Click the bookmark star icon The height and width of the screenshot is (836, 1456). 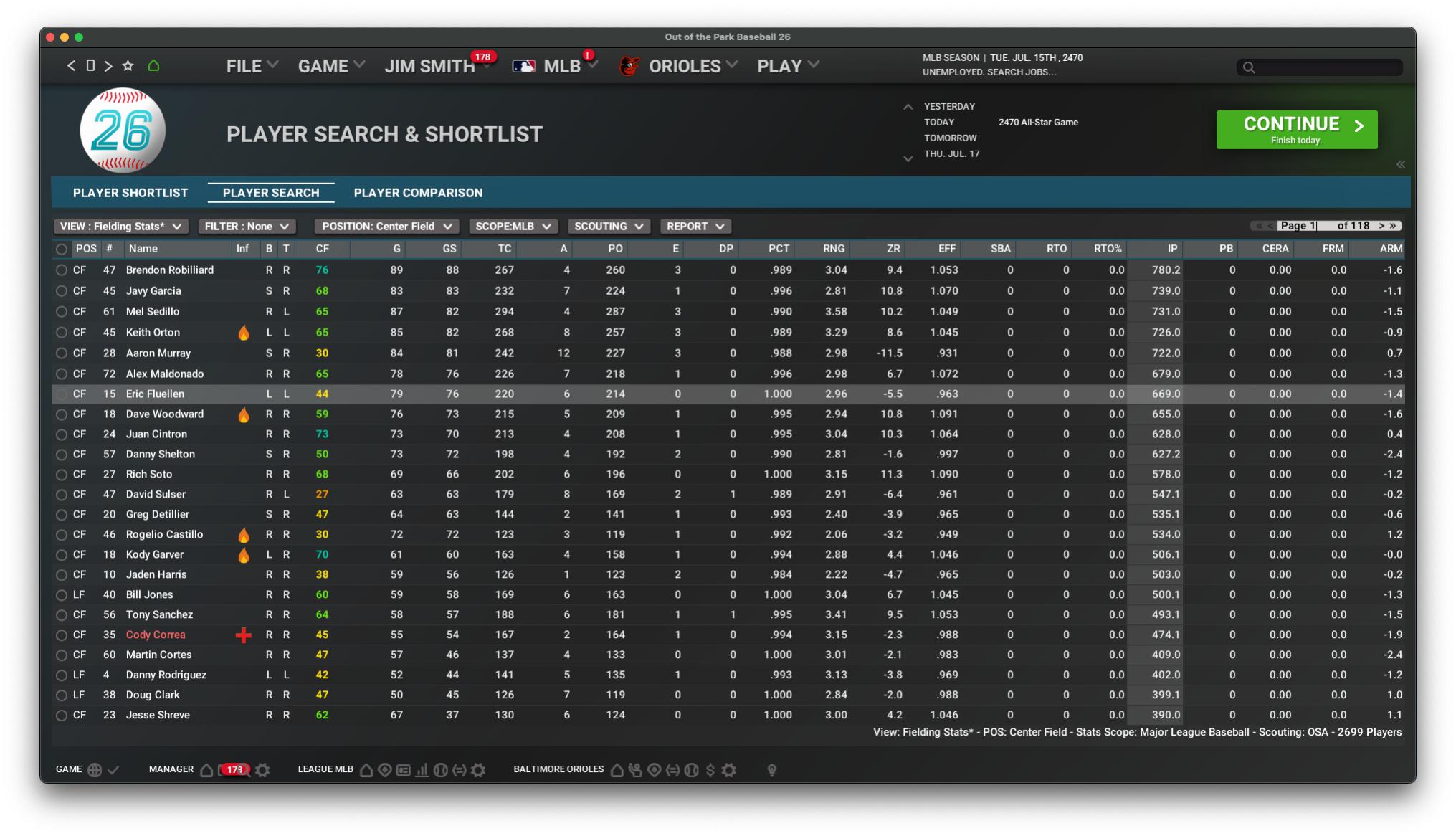(x=128, y=66)
